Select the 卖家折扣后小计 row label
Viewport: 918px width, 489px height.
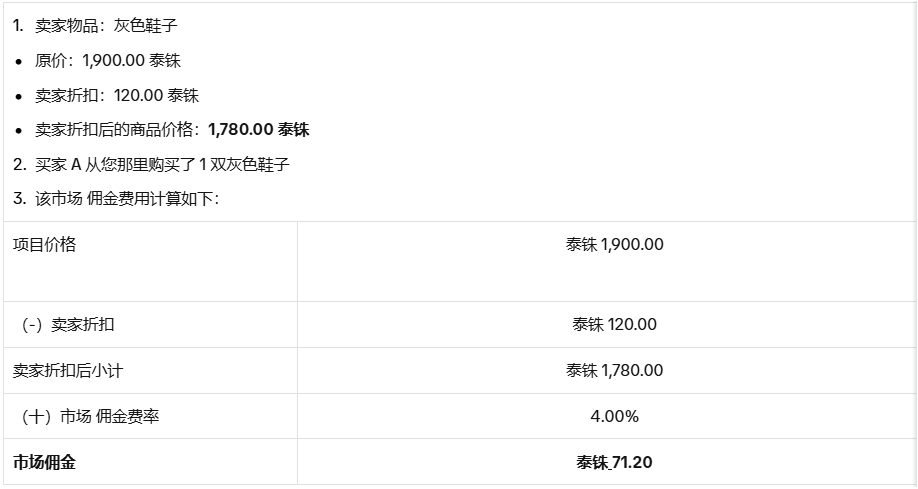pos(68,371)
